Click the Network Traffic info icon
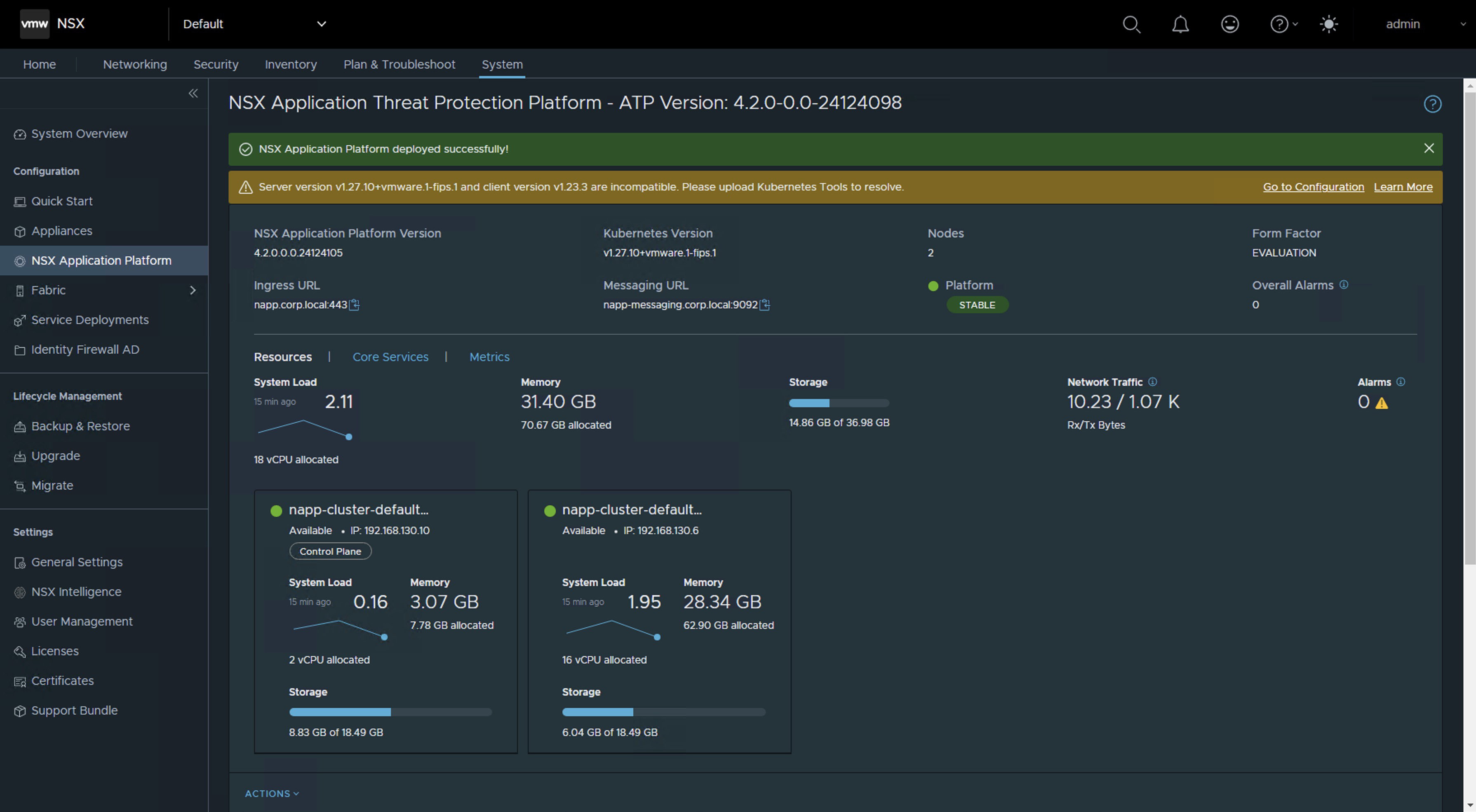Image resolution: width=1476 pixels, height=812 pixels. (1152, 381)
